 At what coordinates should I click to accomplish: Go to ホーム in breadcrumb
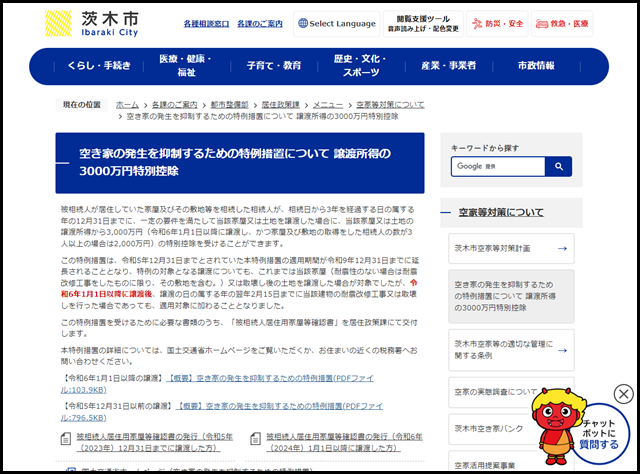[127, 105]
